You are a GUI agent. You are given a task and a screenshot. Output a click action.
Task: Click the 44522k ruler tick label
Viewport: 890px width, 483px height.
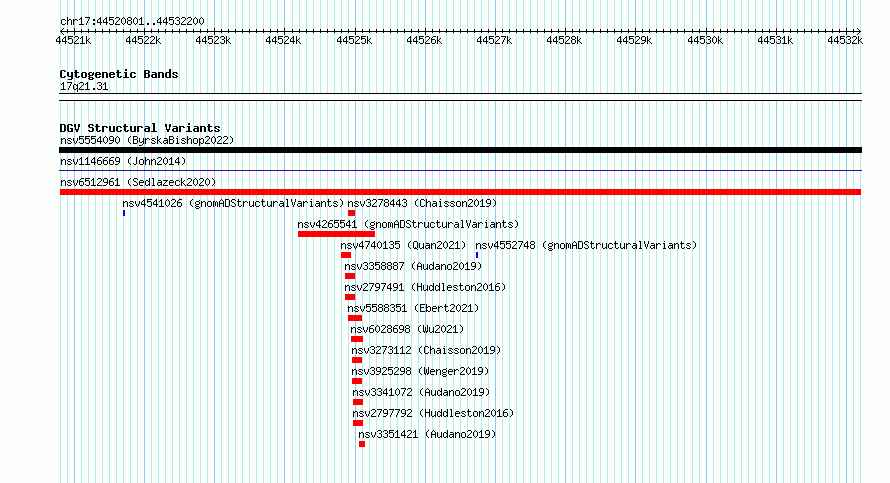143,40
